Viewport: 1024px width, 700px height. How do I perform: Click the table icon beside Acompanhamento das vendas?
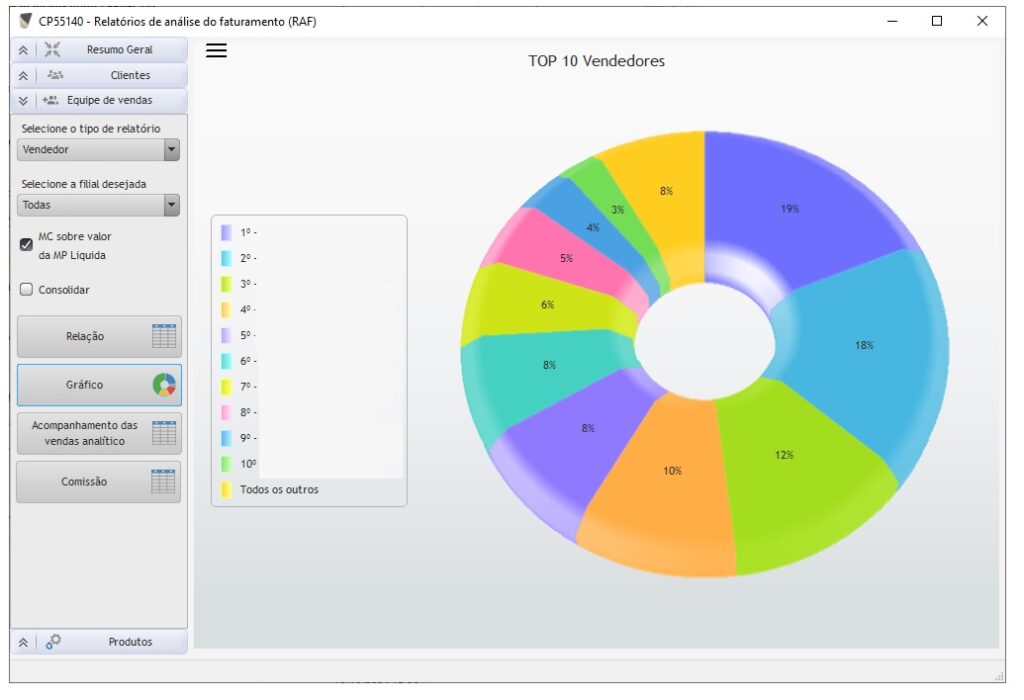point(164,433)
